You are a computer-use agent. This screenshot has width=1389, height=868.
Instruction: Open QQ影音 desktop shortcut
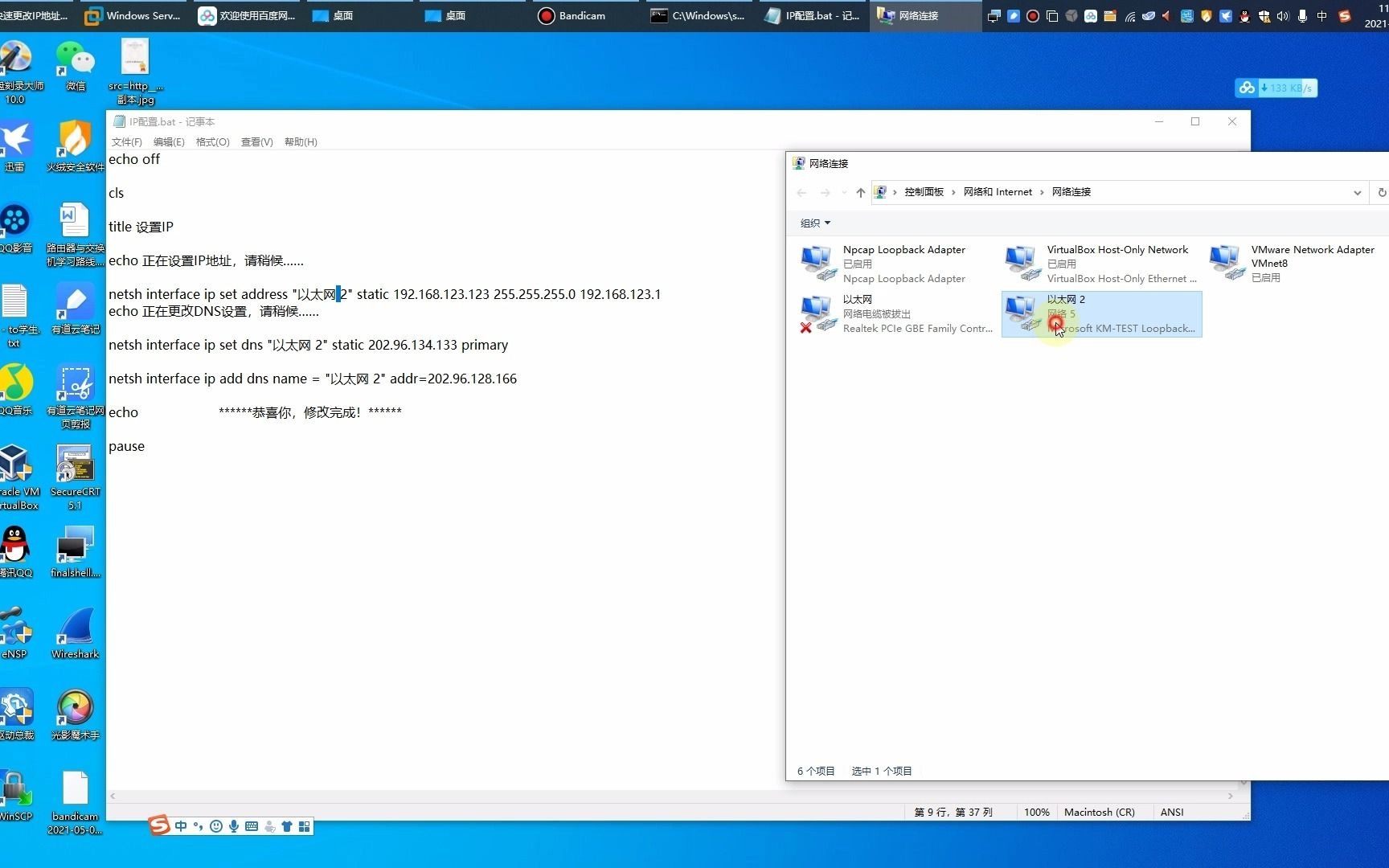(x=15, y=228)
